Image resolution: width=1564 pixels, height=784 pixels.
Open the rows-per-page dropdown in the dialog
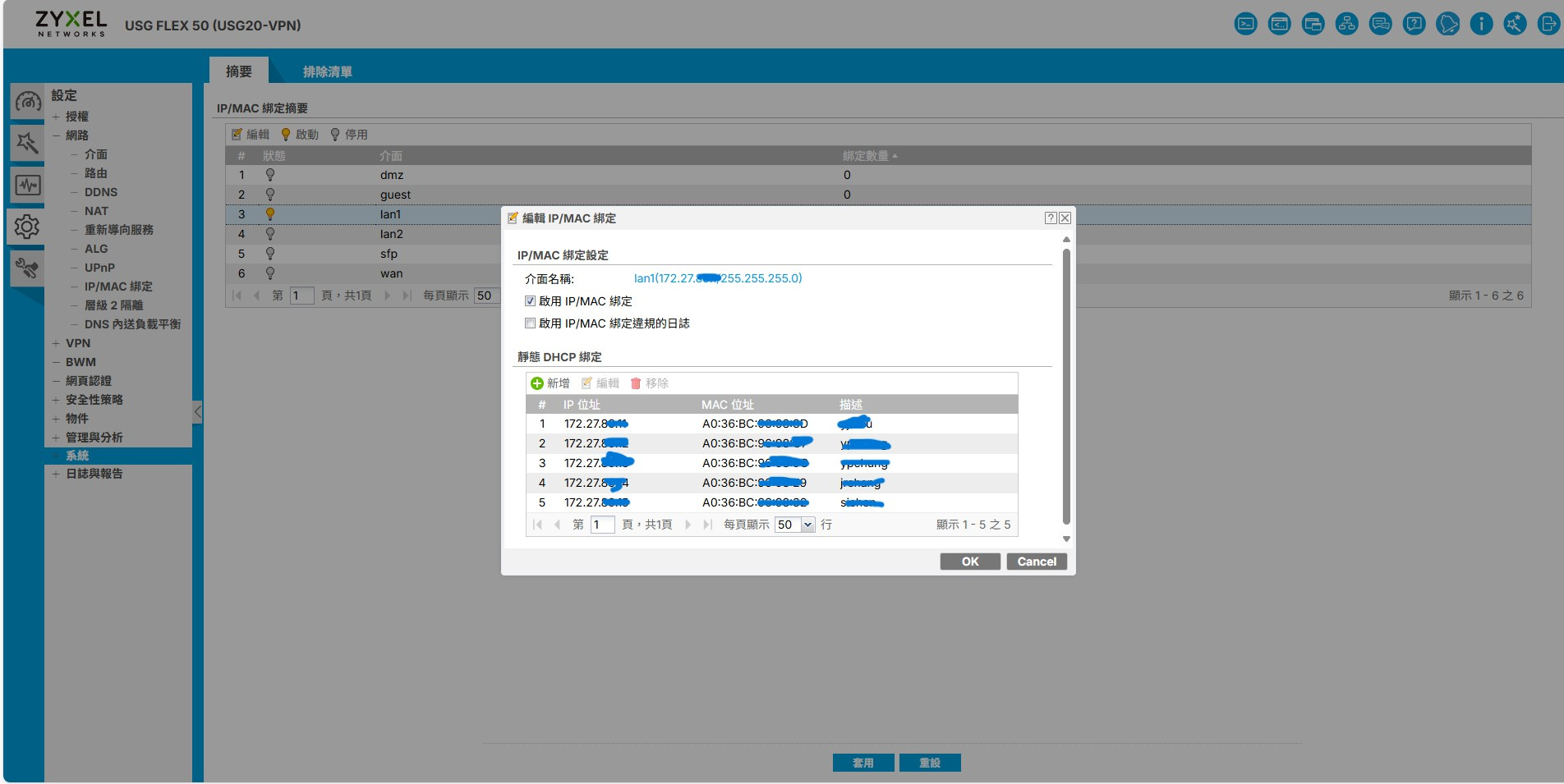pos(807,525)
